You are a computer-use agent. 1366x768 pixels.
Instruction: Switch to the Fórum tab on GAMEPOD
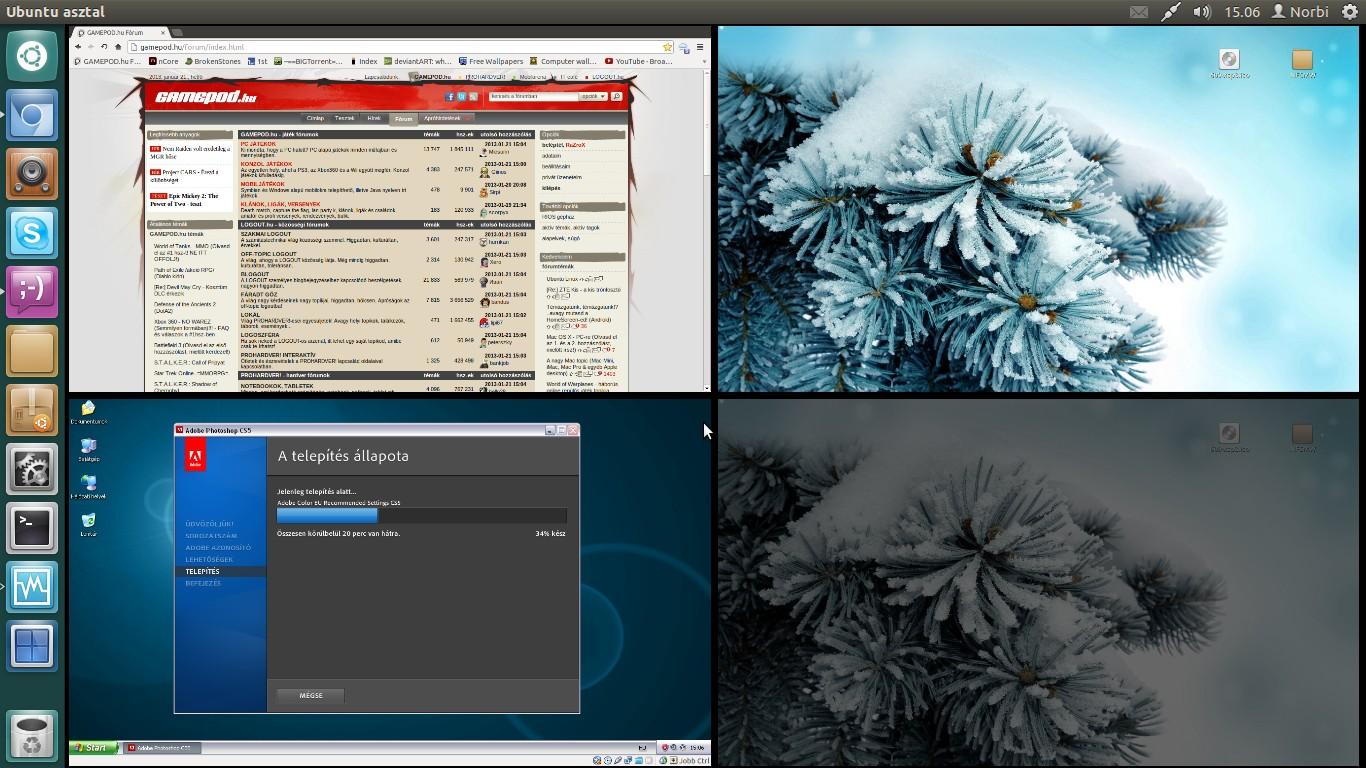tap(403, 118)
